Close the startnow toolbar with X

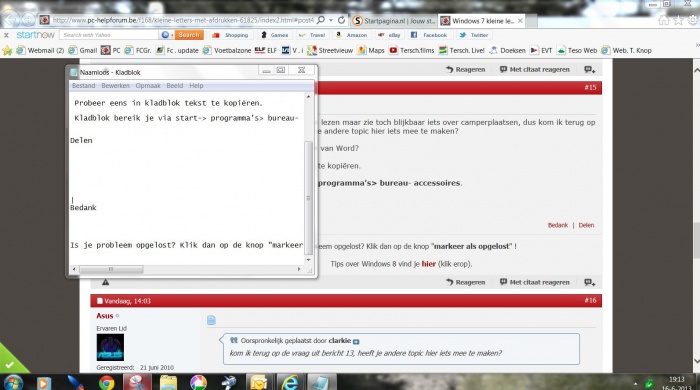pos(6,35)
